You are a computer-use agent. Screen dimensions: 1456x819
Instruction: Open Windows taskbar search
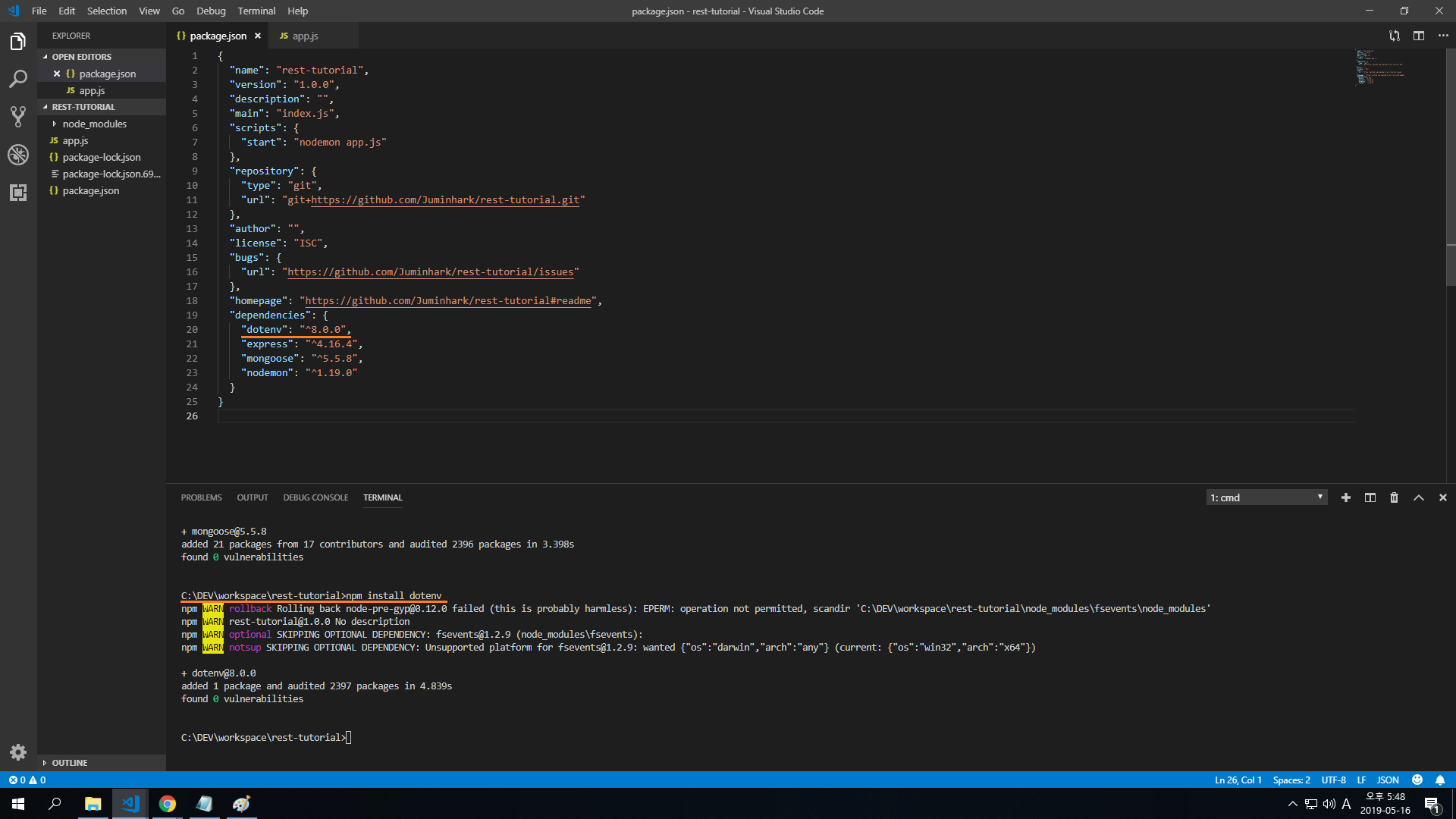[x=55, y=804]
